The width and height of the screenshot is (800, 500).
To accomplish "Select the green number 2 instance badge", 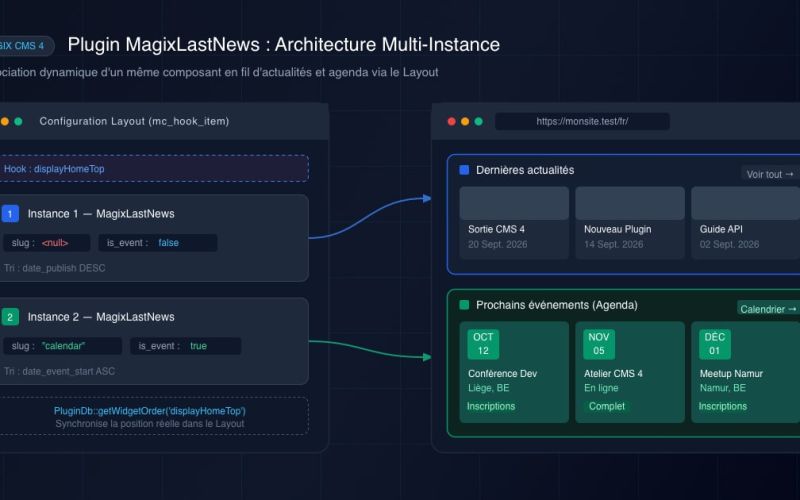I will coord(10,317).
